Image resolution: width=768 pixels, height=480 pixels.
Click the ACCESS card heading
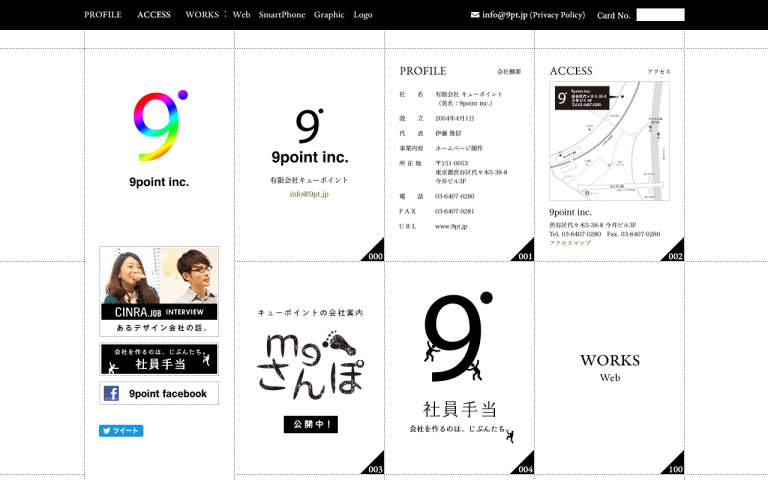tap(571, 71)
